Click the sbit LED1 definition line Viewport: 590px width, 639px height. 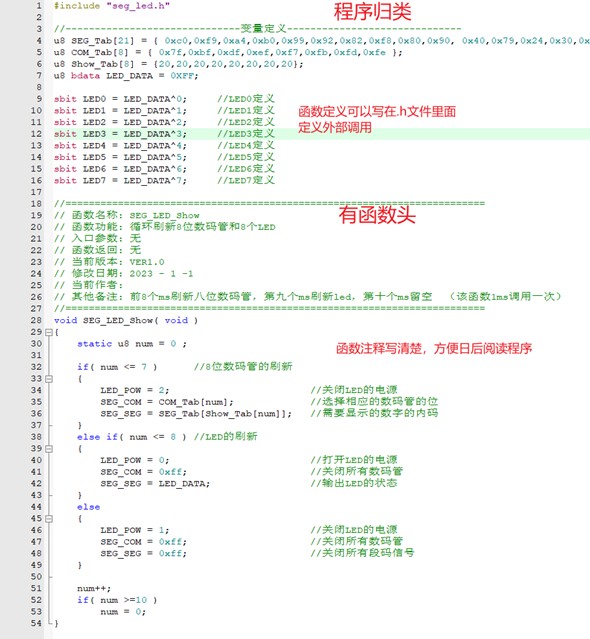click(164, 110)
